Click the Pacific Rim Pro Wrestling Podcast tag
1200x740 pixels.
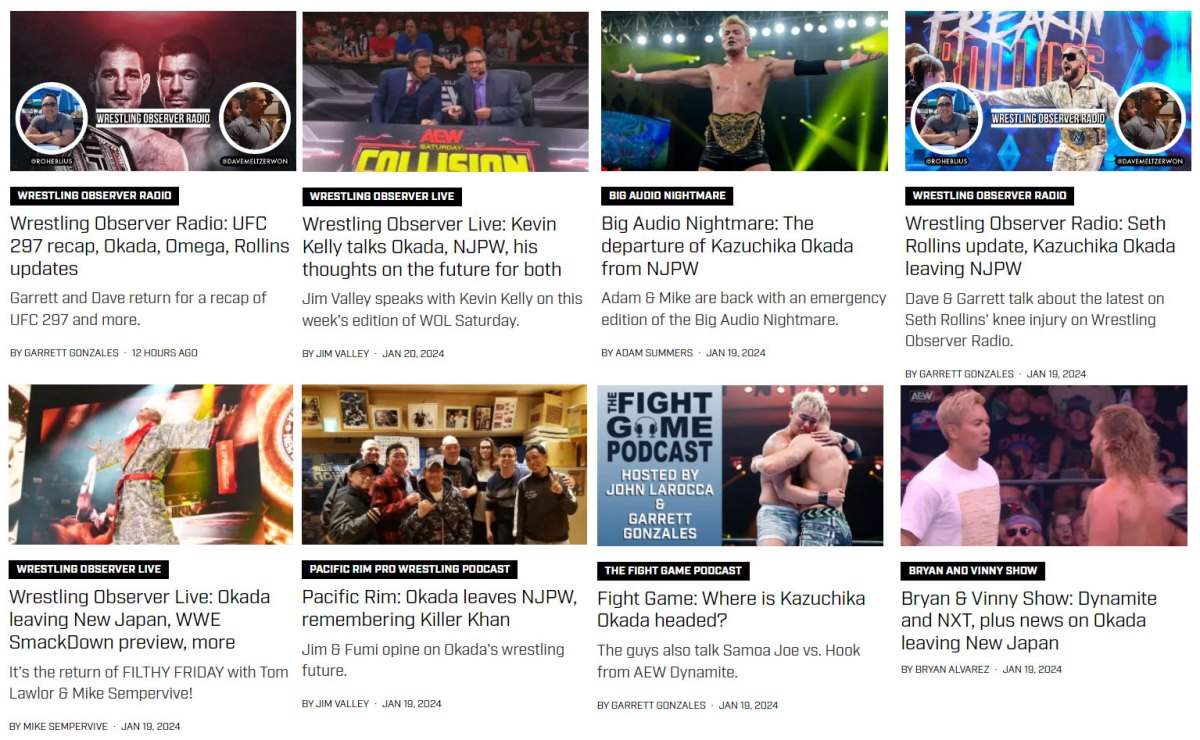click(x=410, y=569)
